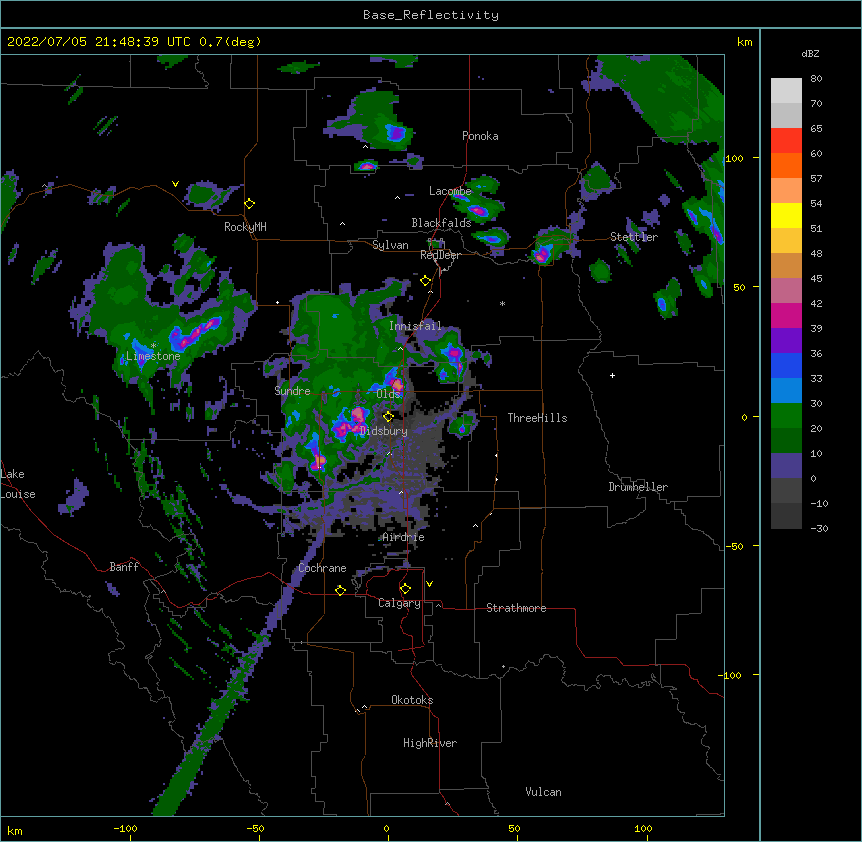Click the RedDeer city label

coord(440,255)
